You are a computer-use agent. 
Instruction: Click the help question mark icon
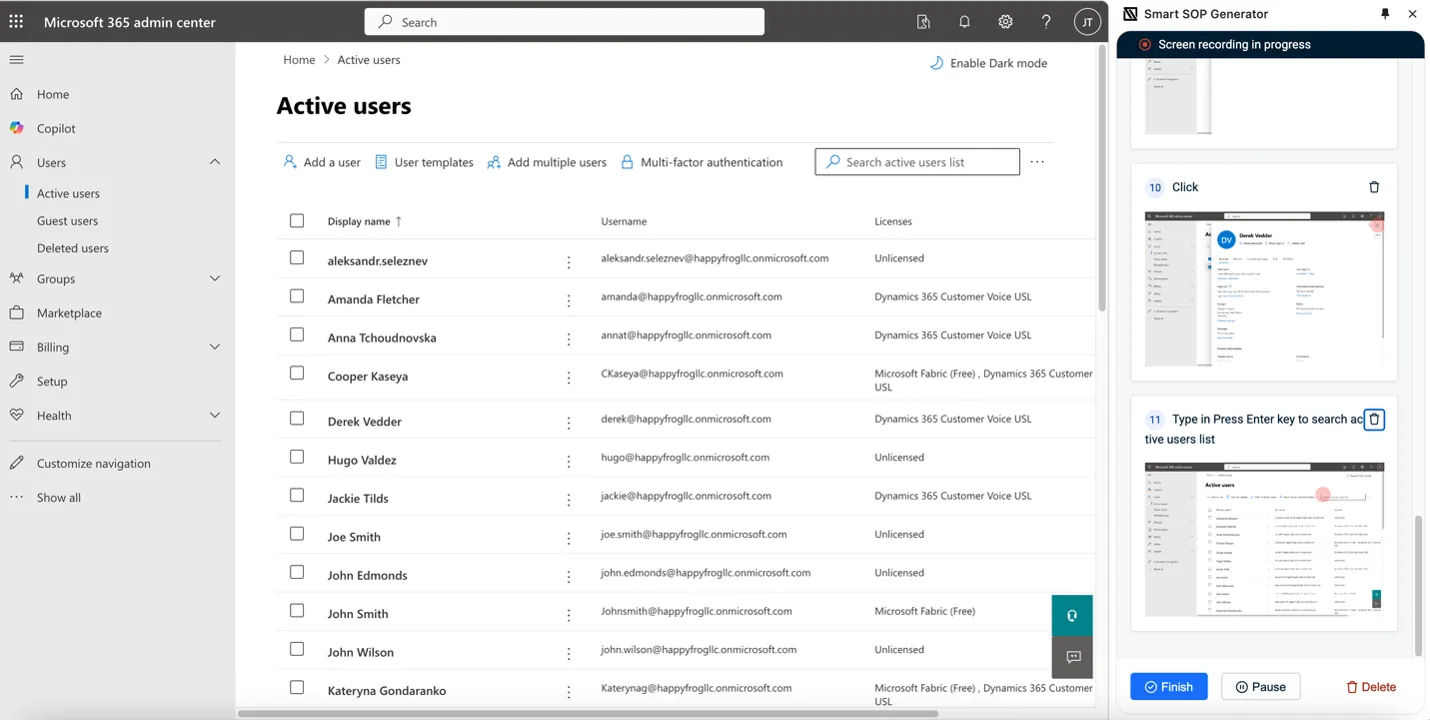1046,22
